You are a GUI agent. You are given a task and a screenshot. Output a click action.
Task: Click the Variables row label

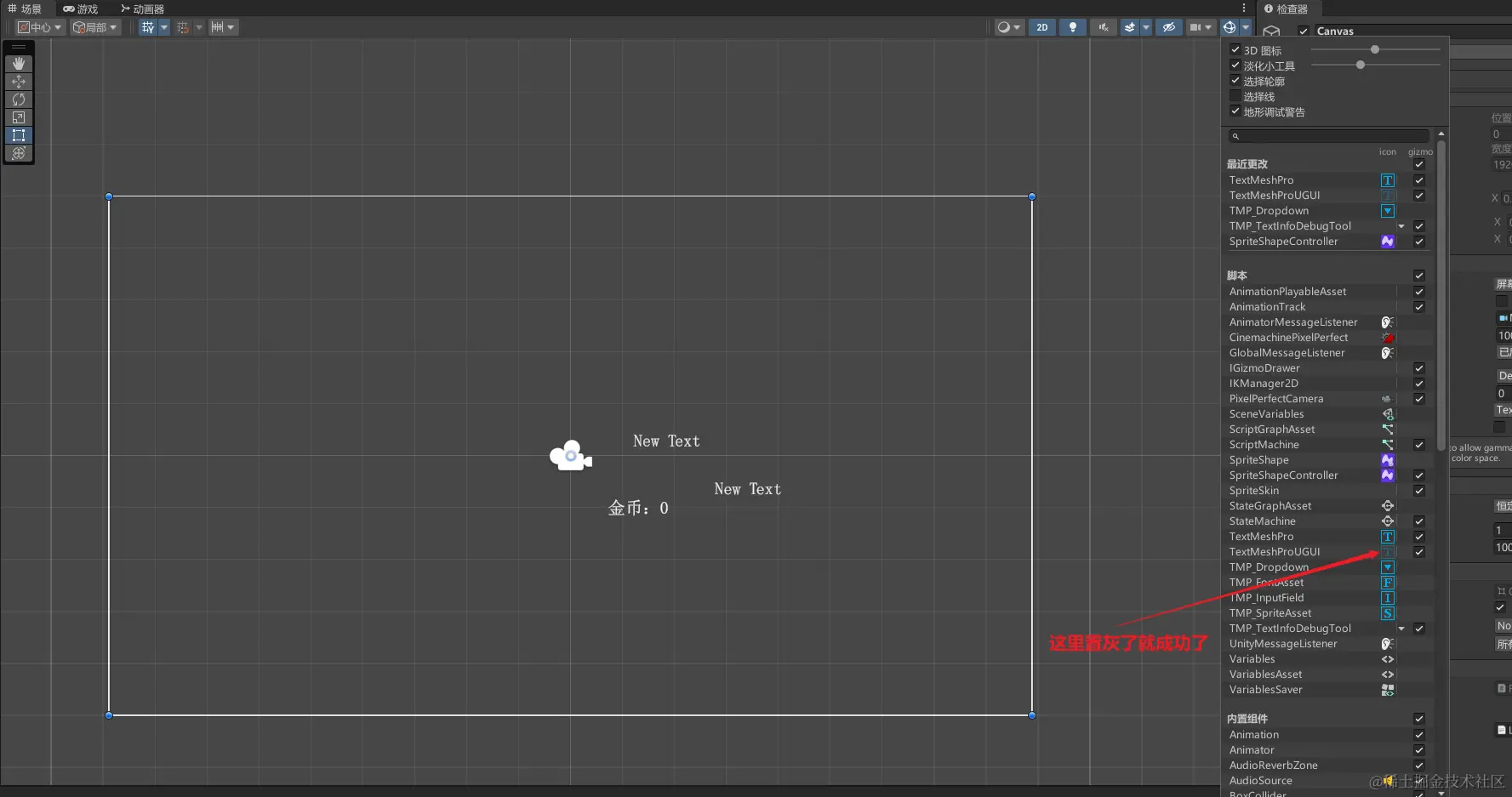pyautogui.click(x=1252, y=659)
